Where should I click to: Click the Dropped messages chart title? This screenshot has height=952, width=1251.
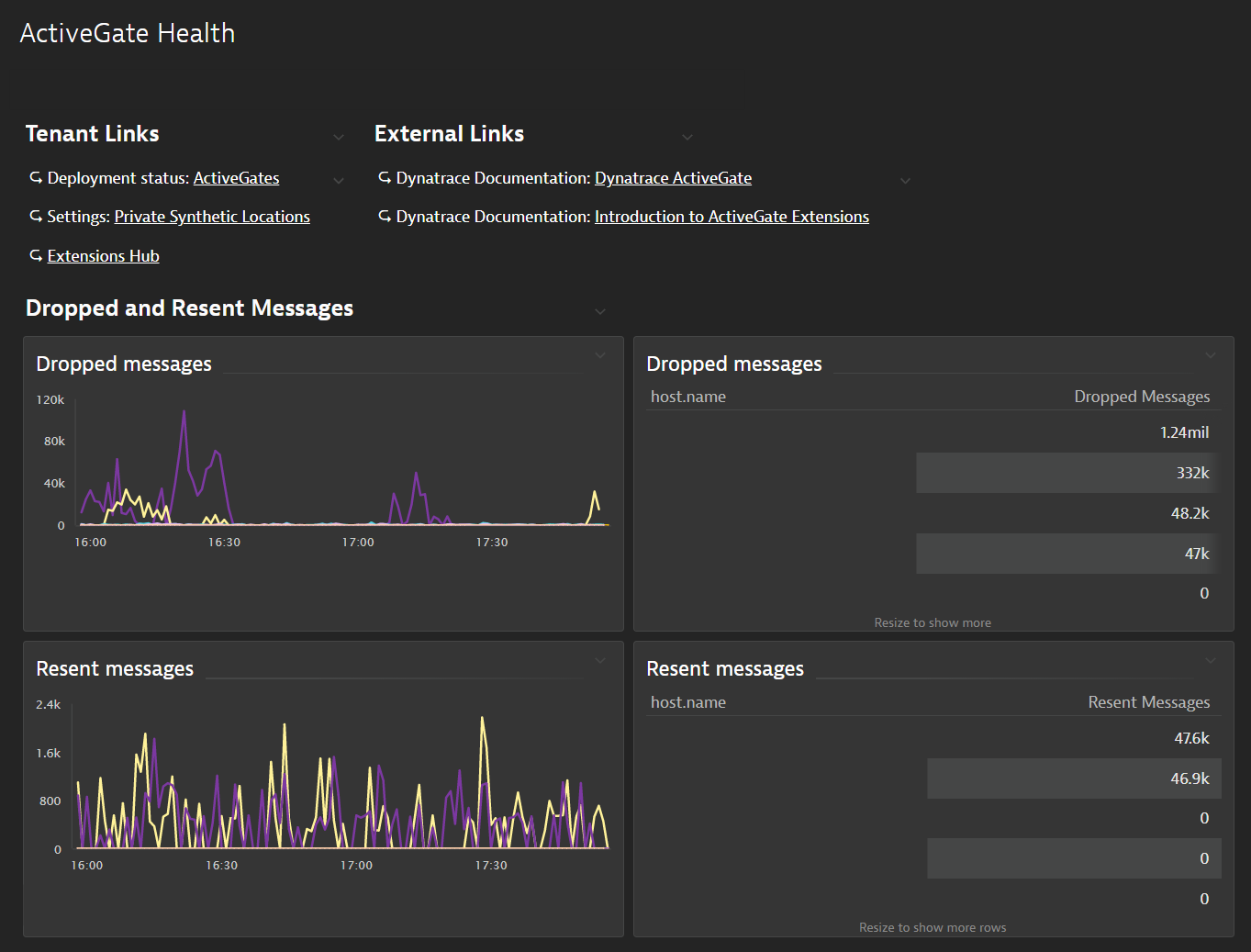click(x=124, y=364)
